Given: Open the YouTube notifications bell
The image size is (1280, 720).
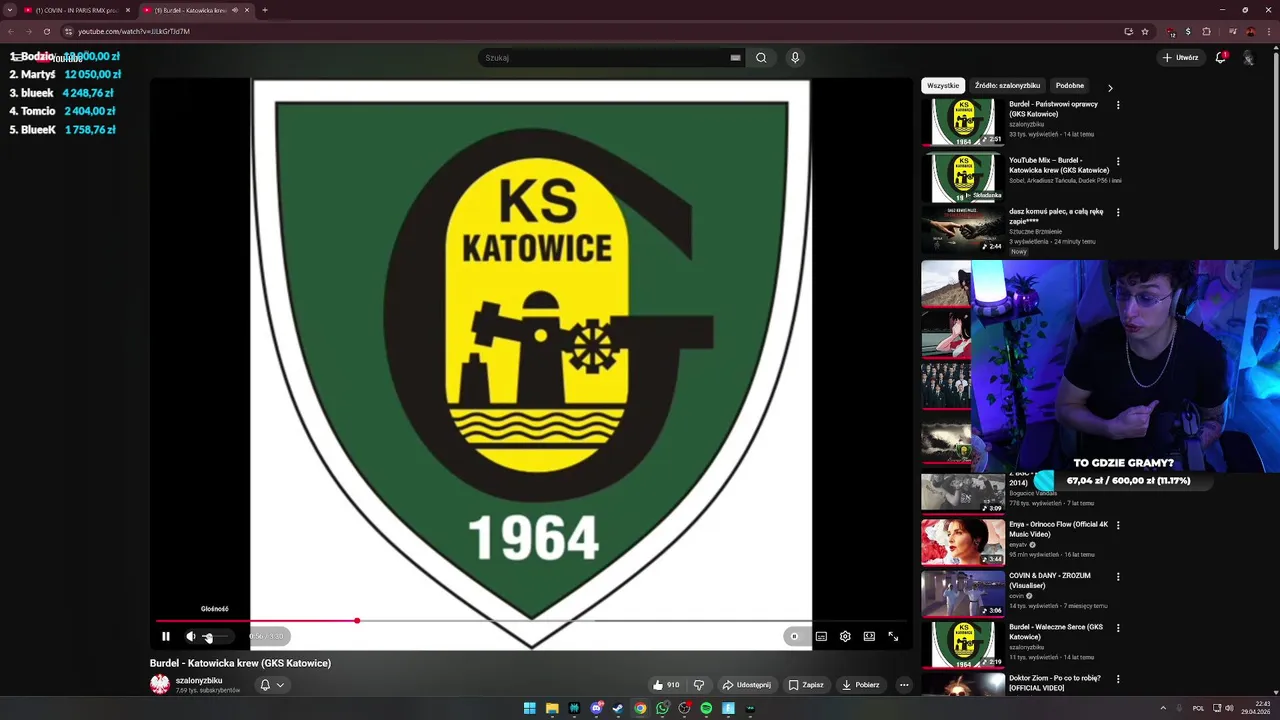Looking at the screenshot, I should pos(1221,58).
